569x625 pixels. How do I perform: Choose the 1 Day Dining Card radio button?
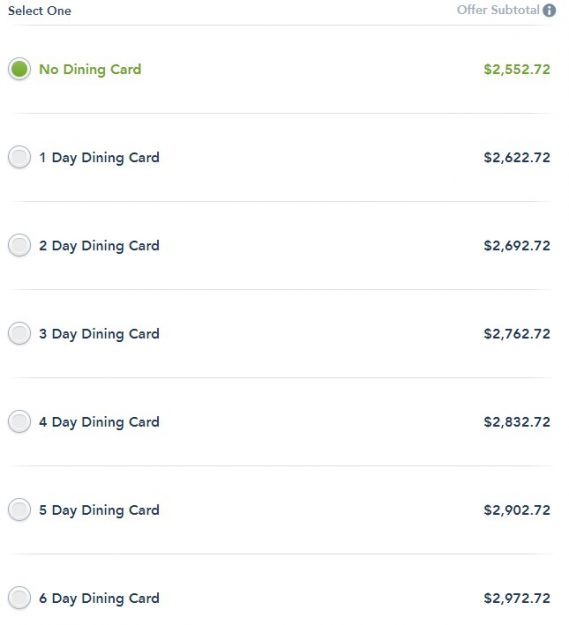(19, 157)
